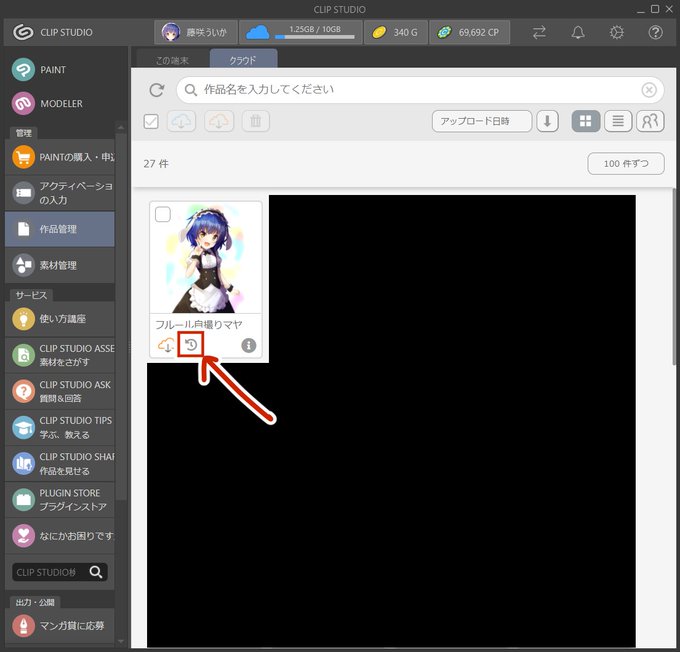Click the works list vertical scrollbar
680x652 pixels.
tap(675, 278)
